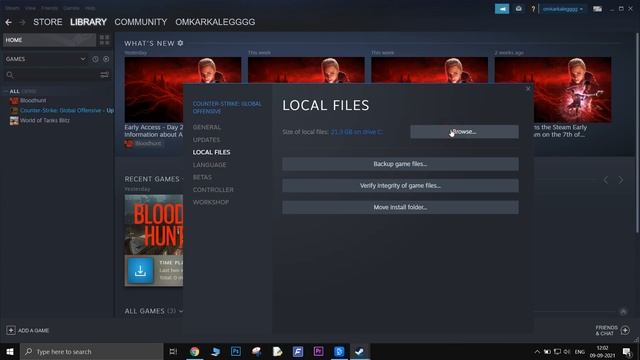Open the 2 weeks ago news thumbnail
640x360 pixels.
pos(553,90)
